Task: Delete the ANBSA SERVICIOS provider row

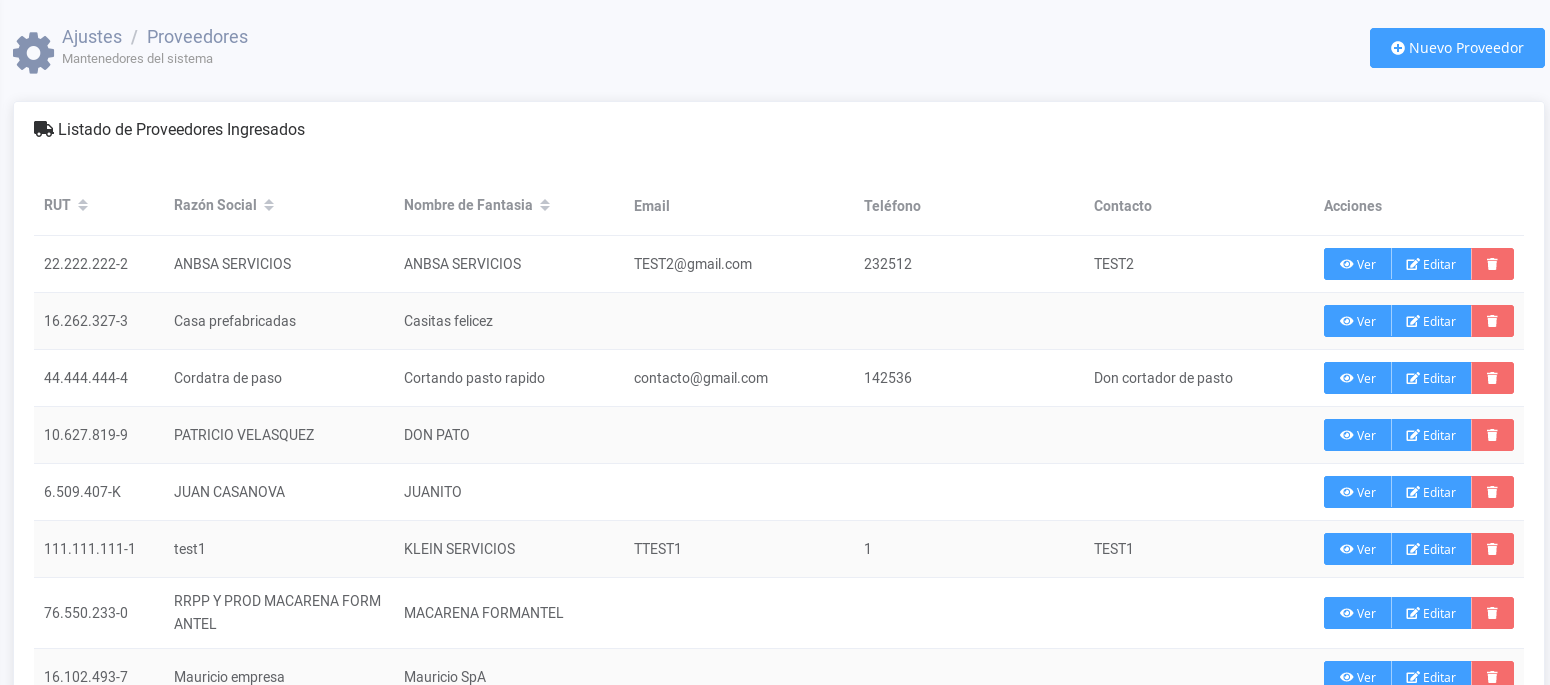Action: click(1492, 264)
